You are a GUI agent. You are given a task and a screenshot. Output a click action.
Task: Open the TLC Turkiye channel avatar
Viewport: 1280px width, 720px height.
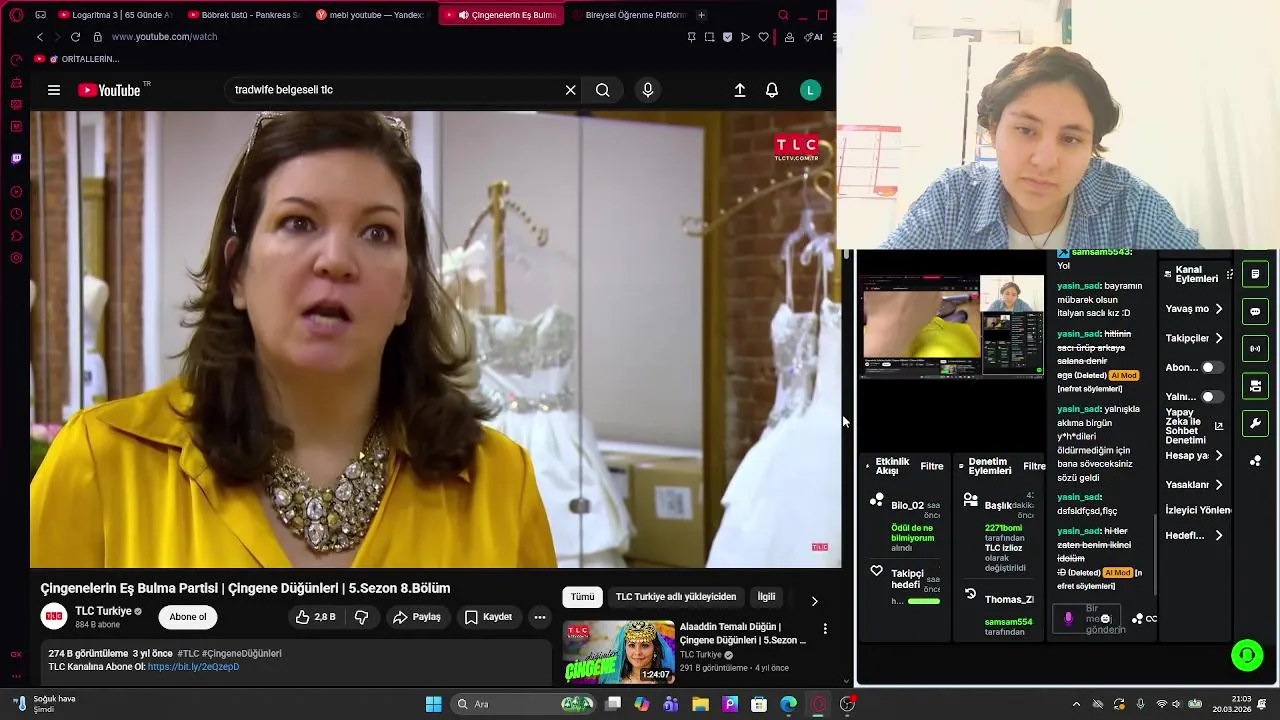[54, 616]
